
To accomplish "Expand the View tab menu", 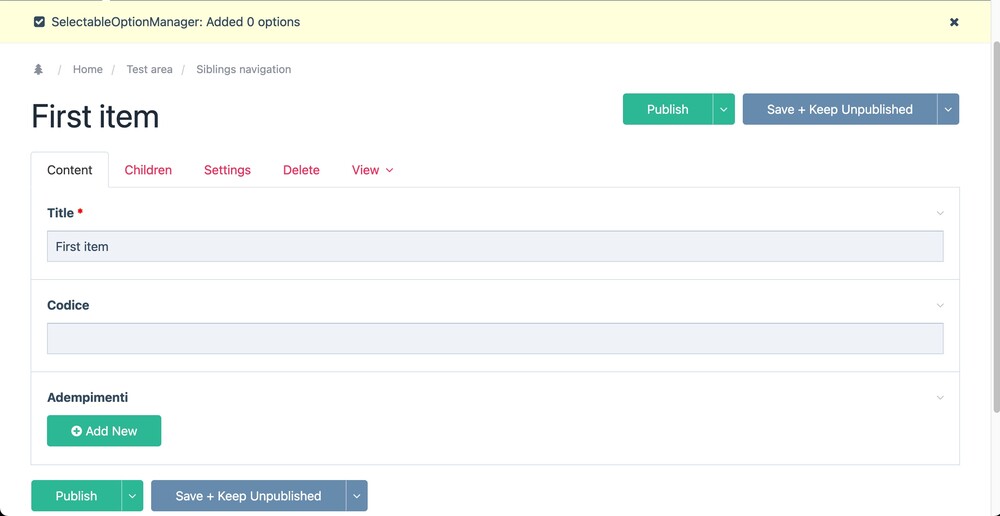I will 372,170.
